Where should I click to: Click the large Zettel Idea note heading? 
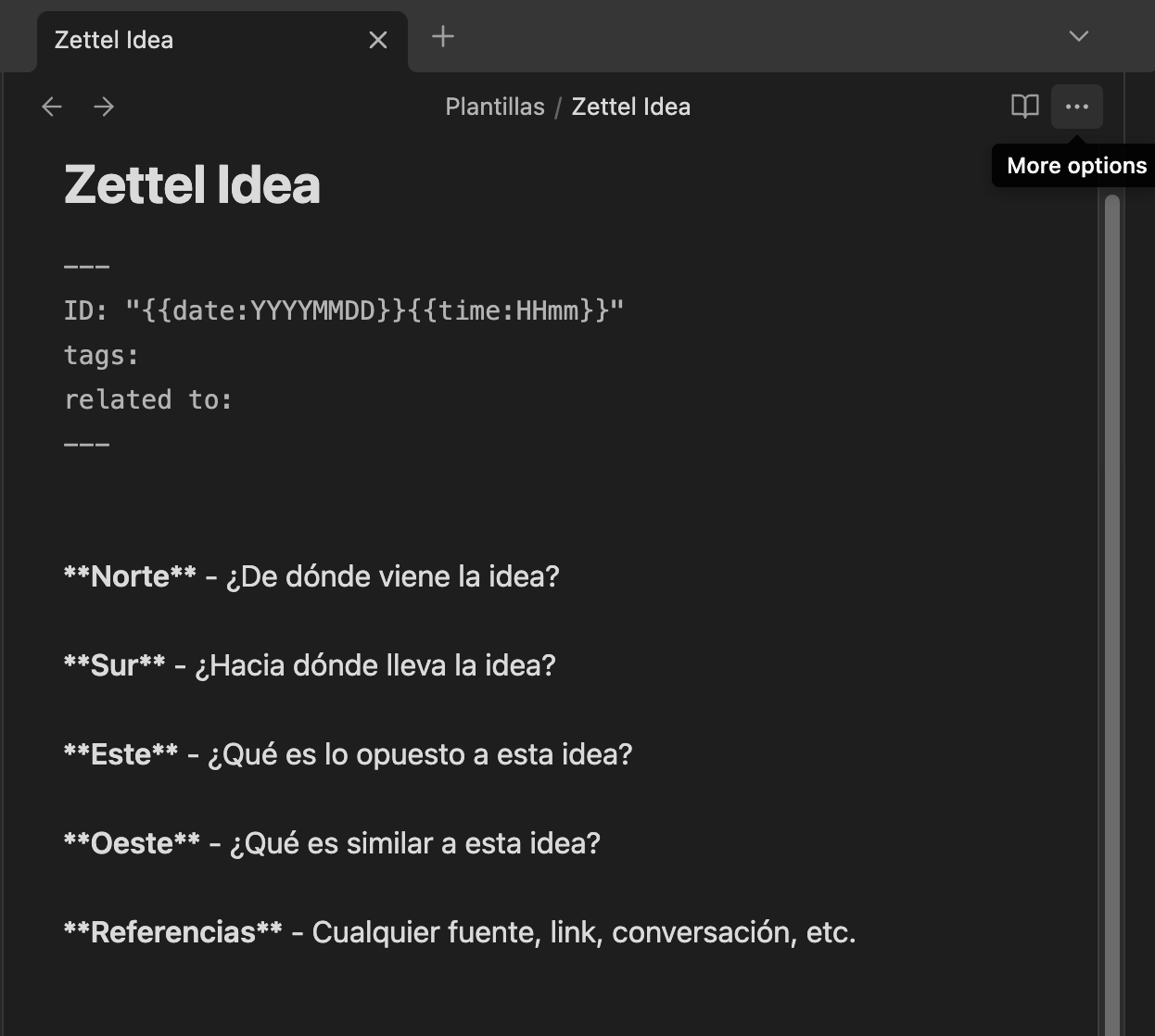click(192, 185)
